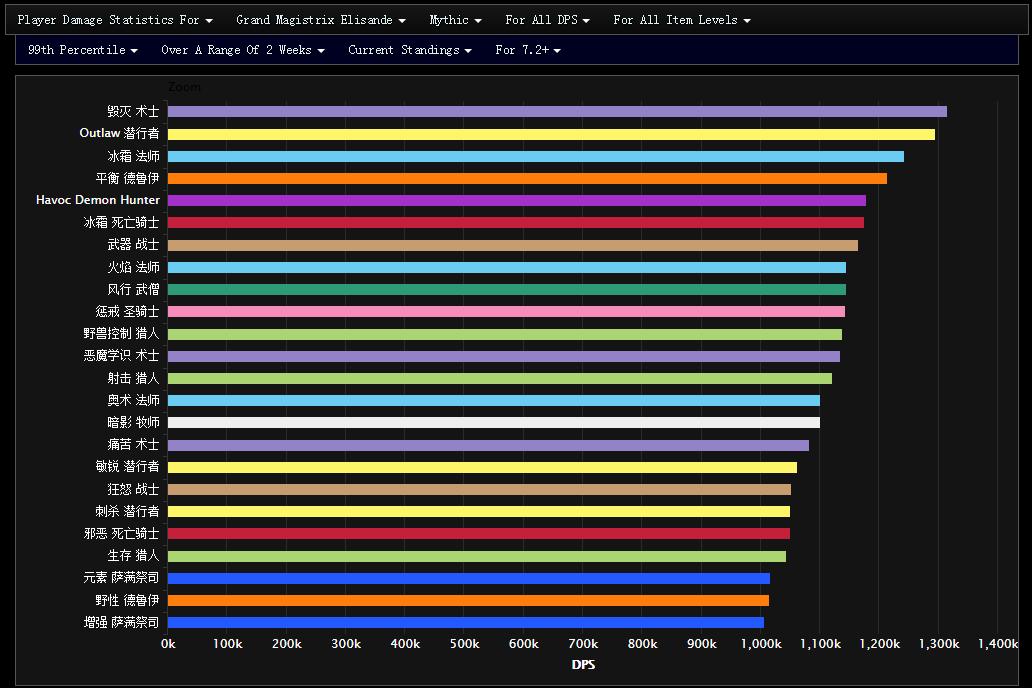Open the For All Item Levels dropdown

(682, 20)
